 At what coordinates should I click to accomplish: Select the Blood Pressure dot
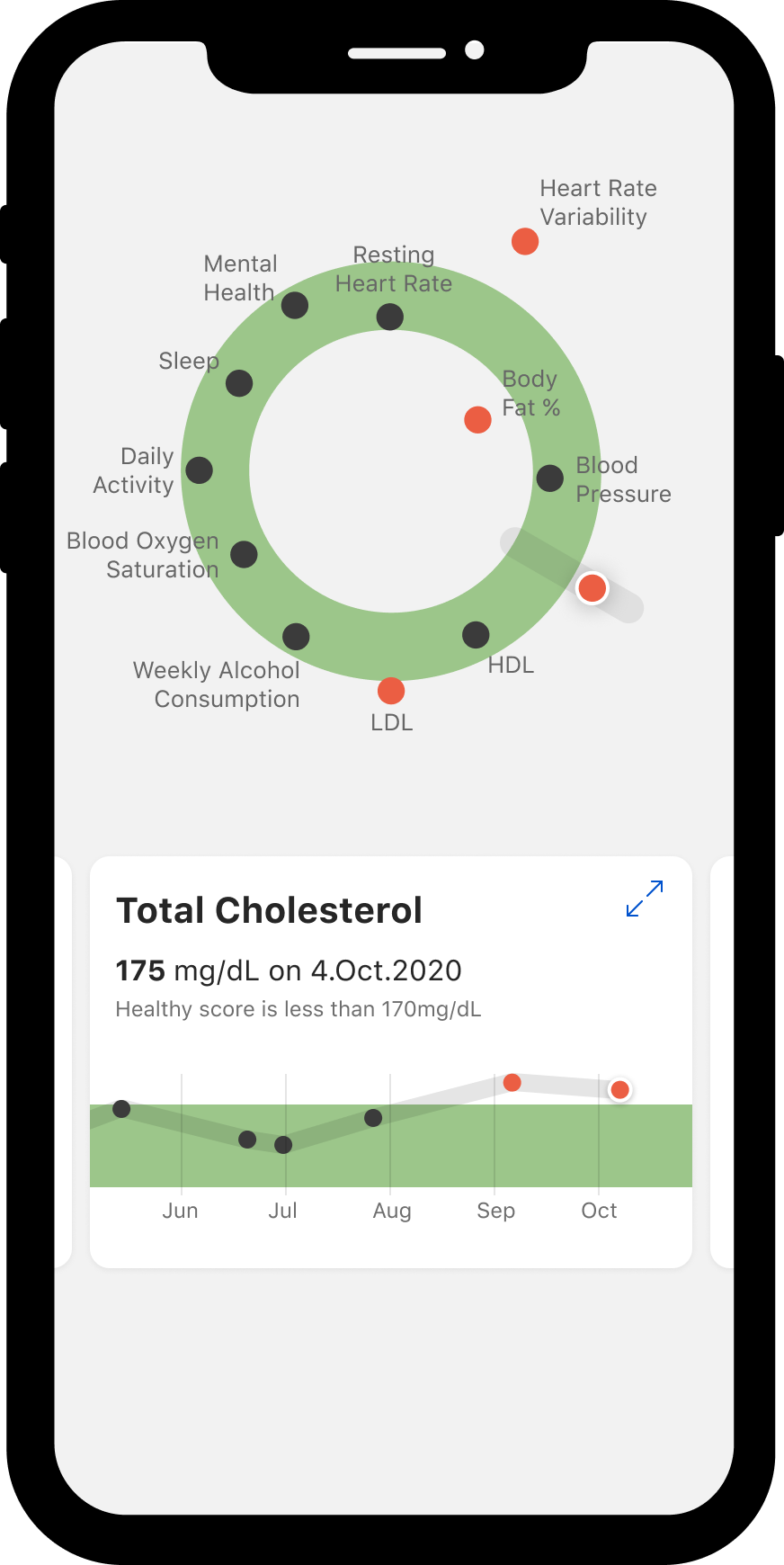[x=550, y=478]
